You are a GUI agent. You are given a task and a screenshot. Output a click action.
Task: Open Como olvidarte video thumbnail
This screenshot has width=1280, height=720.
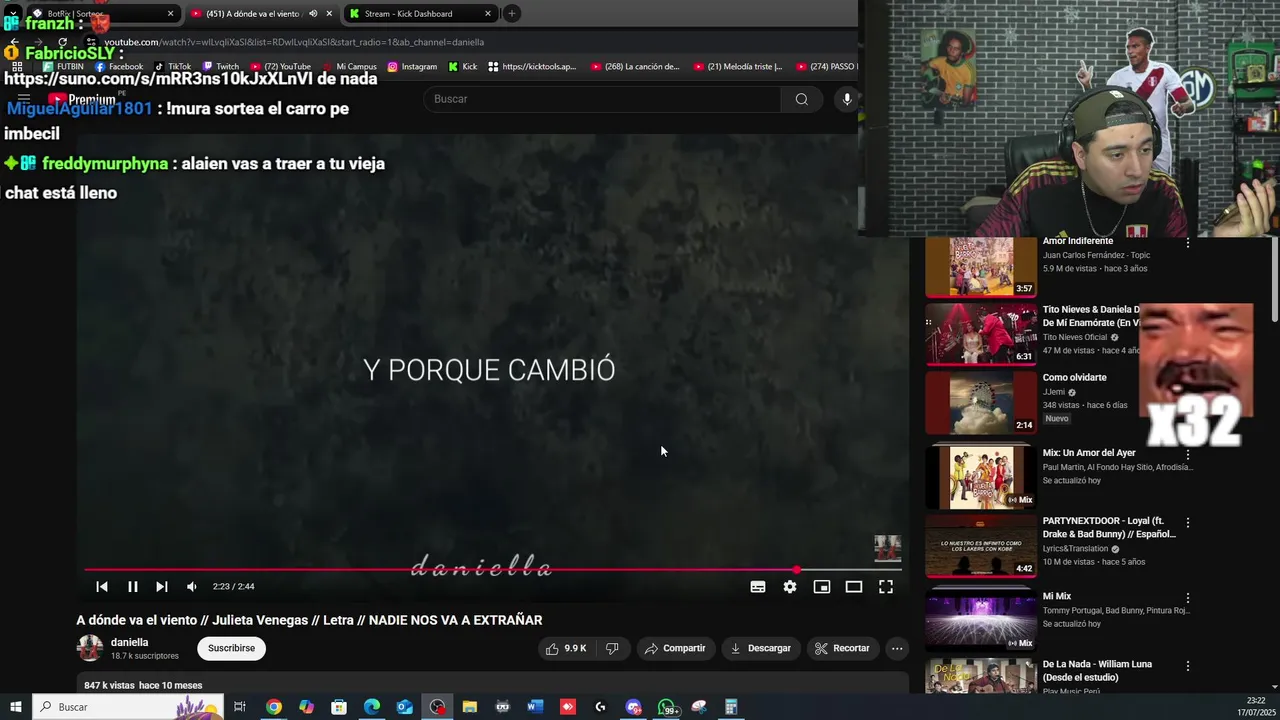[x=981, y=403]
